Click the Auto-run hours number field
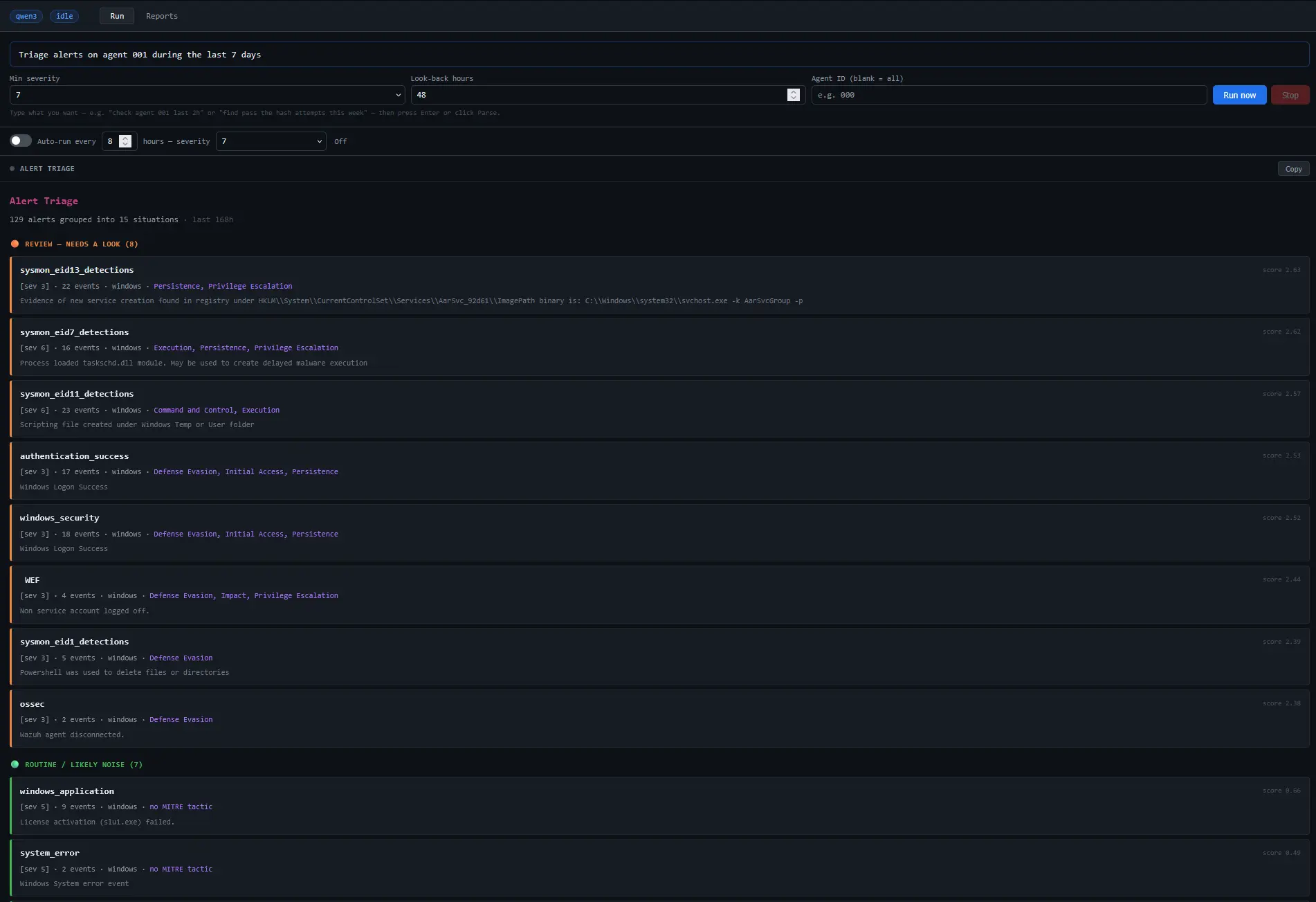The image size is (1316, 902). [119, 141]
